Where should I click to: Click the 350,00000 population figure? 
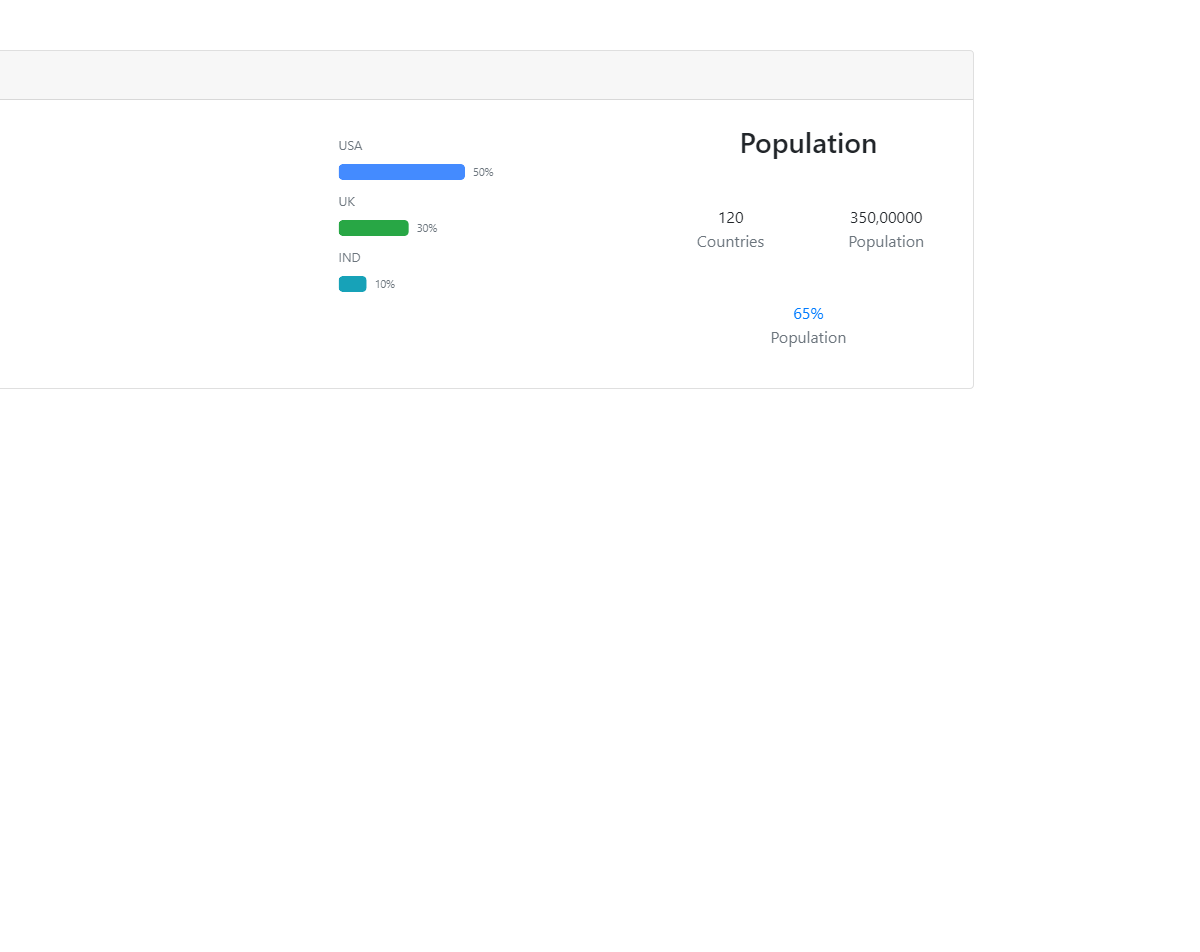tap(886, 218)
